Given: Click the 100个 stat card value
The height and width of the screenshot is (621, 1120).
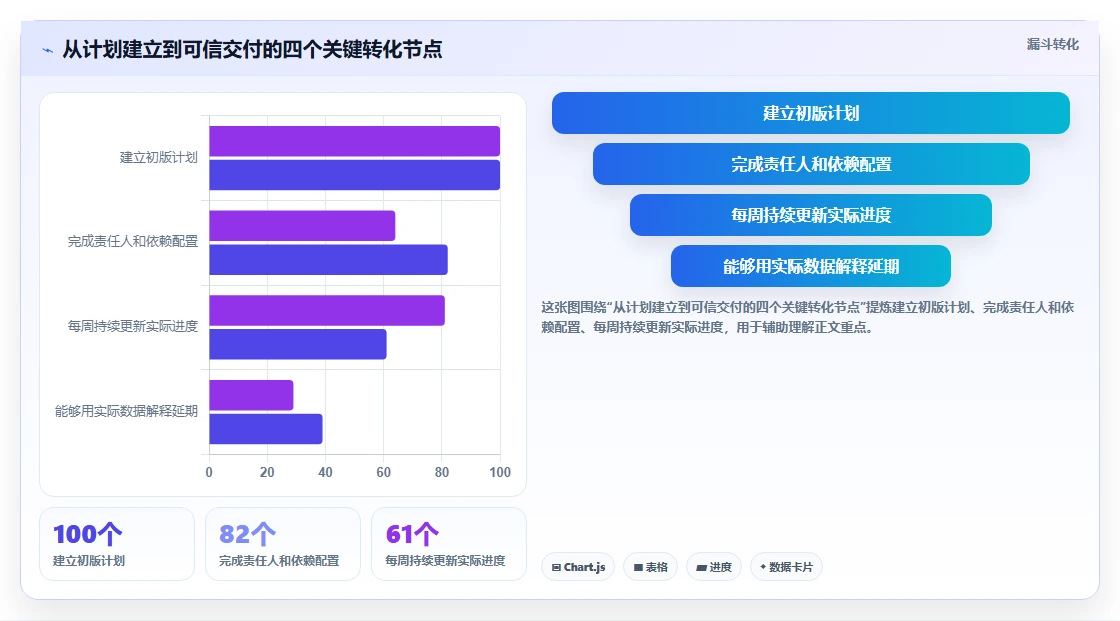Looking at the screenshot, I should [x=87, y=534].
